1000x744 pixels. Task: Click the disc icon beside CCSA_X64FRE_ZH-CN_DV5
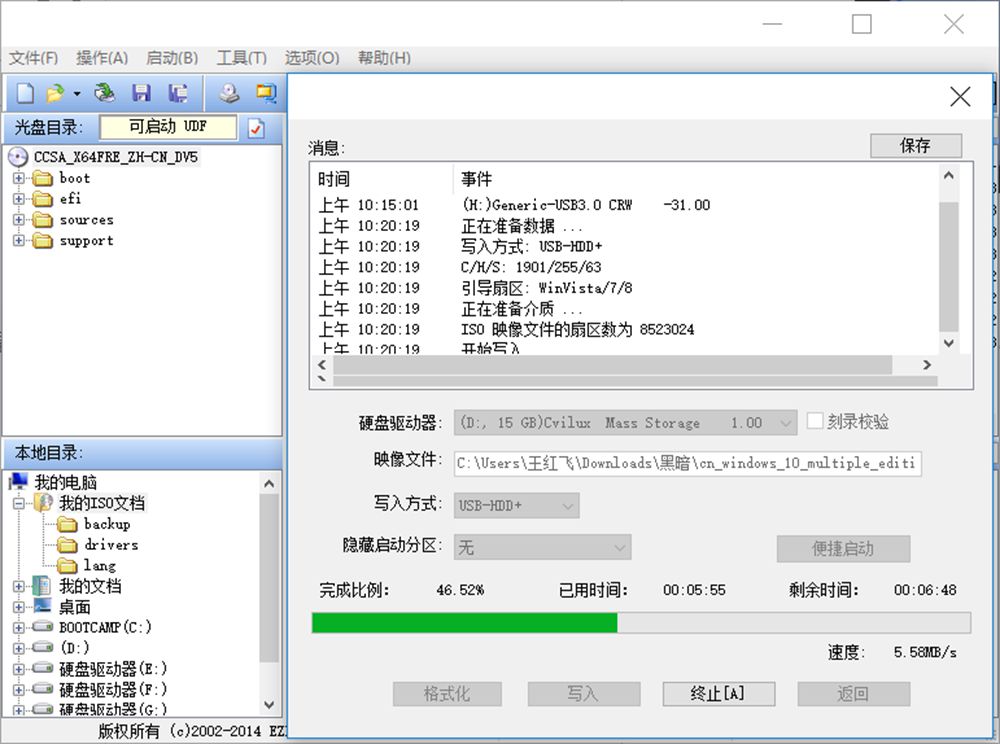(16, 156)
